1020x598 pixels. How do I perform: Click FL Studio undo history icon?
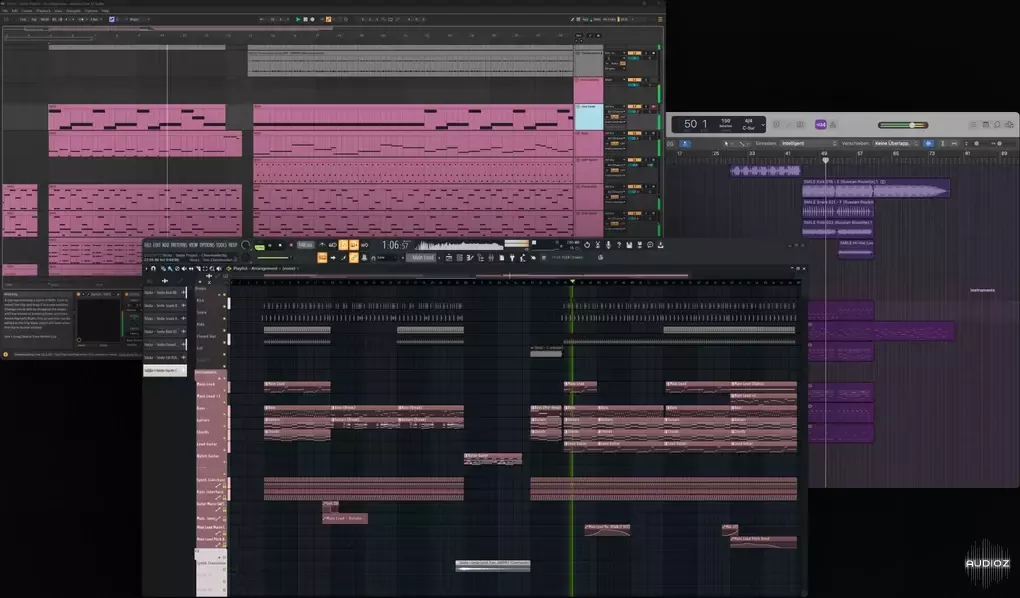coord(587,245)
